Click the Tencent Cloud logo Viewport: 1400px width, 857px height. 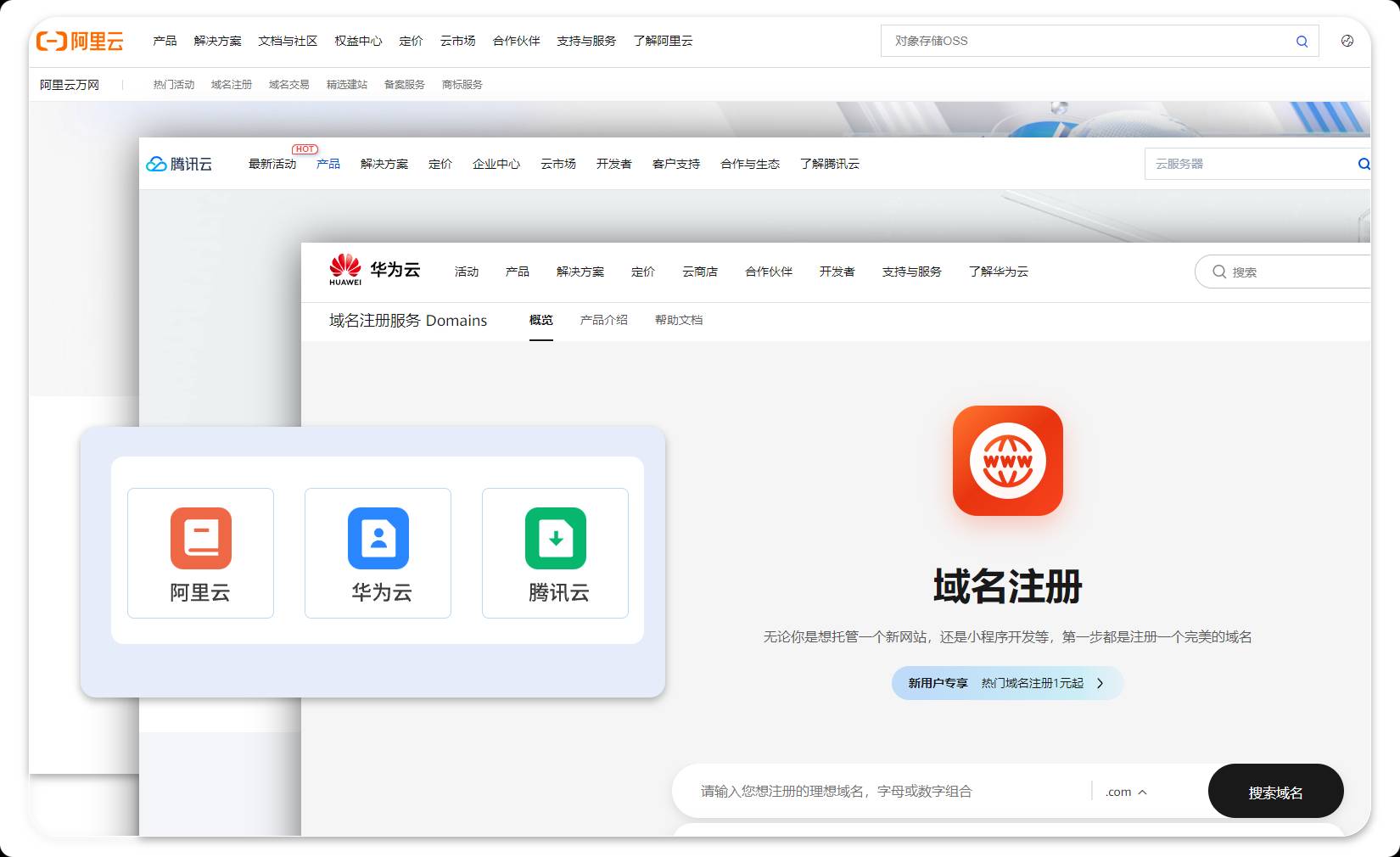coord(179,164)
